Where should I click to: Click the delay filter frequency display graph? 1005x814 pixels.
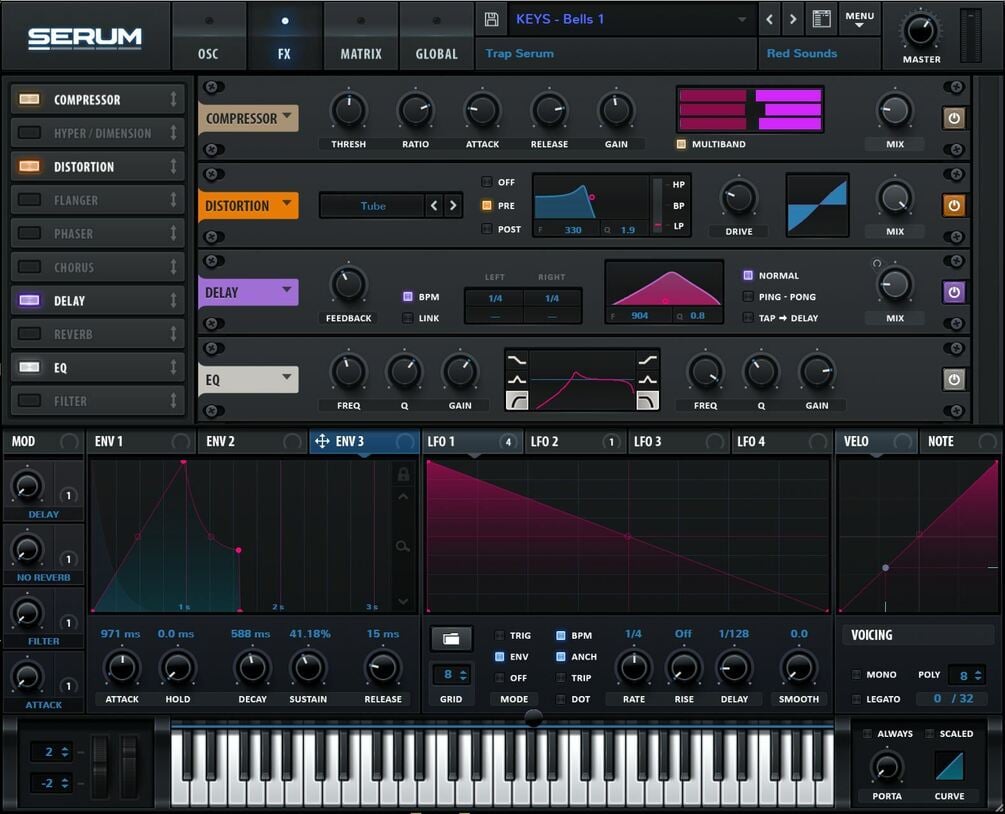[664, 284]
